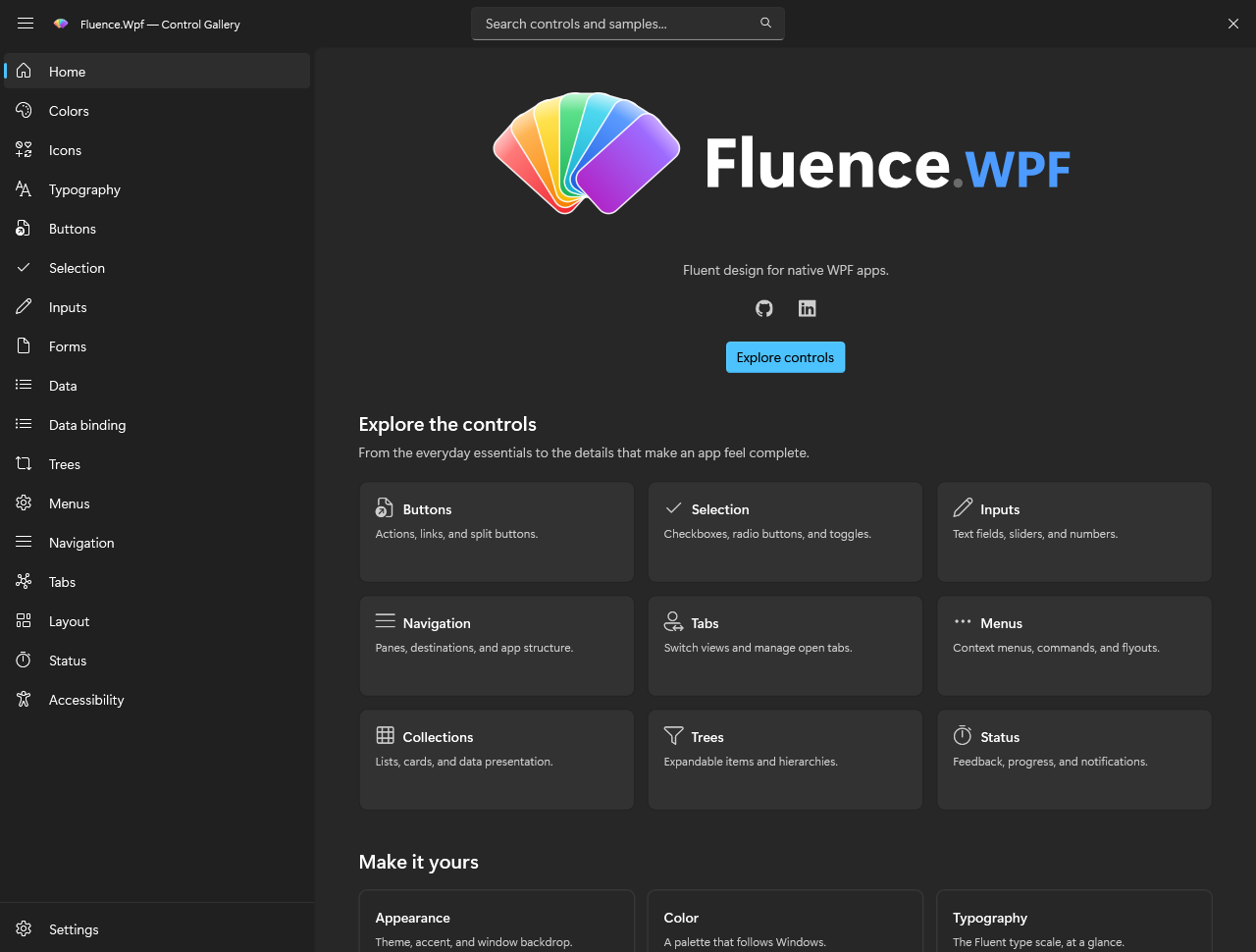Focus the Search controls and samples box

[628, 24]
